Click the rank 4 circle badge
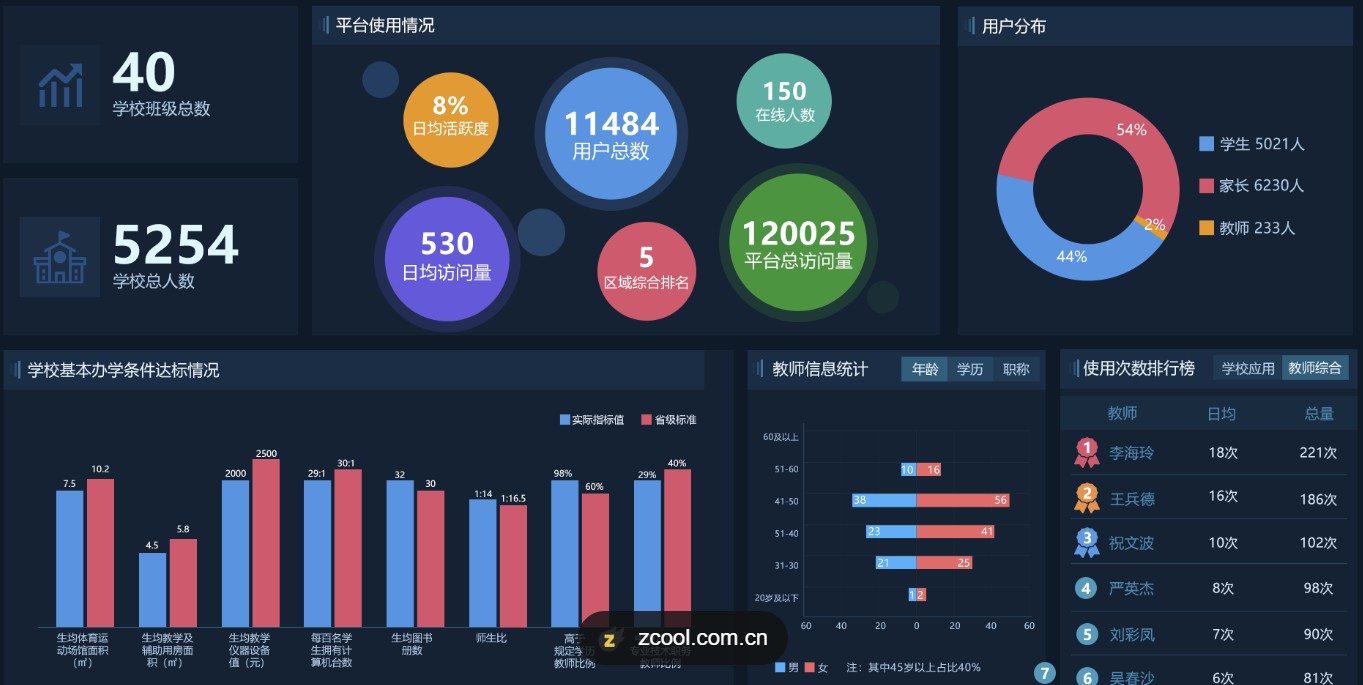 pos(1087,588)
